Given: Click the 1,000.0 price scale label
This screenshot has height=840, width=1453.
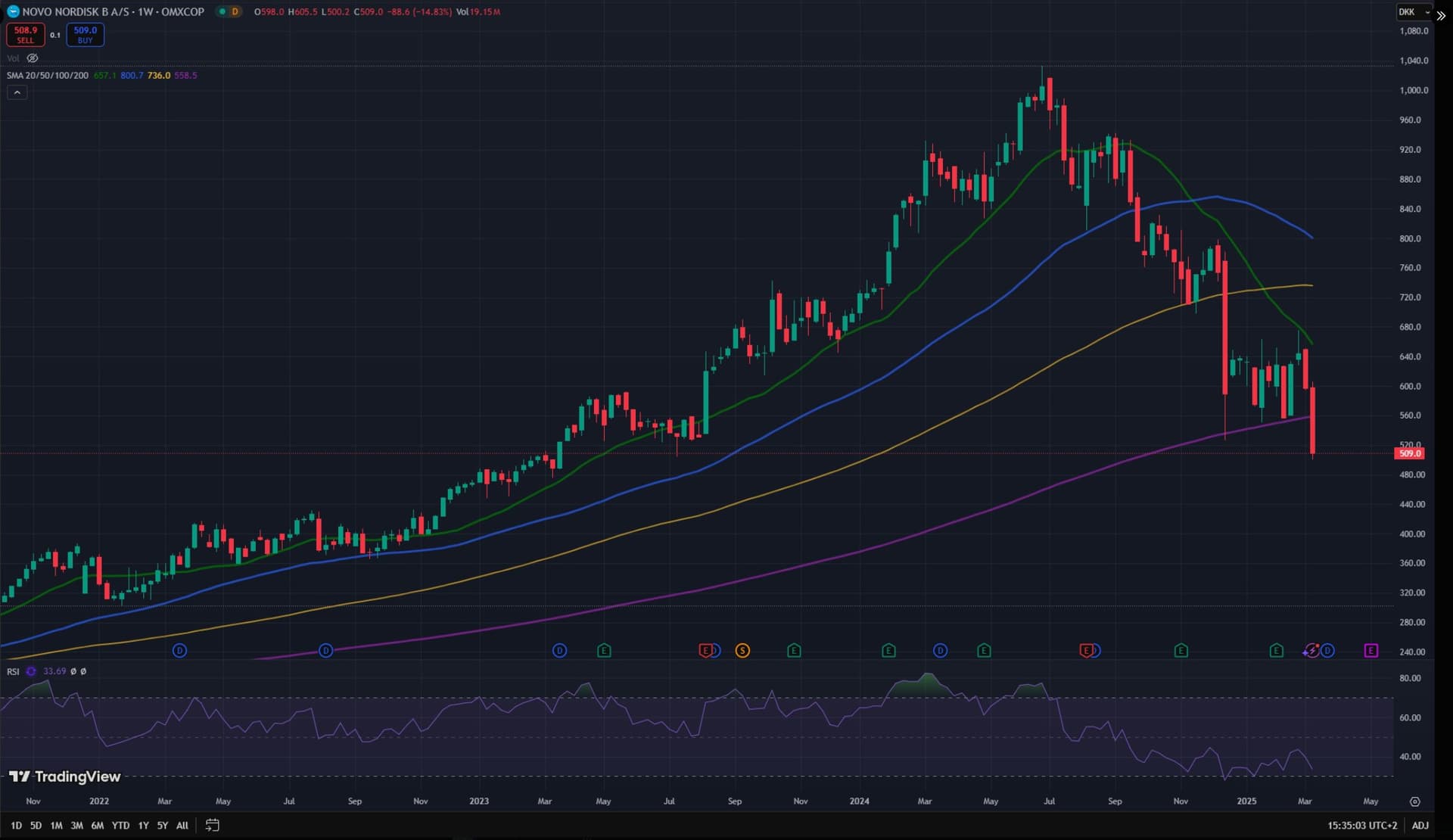Looking at the screenshot, I should [x=1414, y=90].
